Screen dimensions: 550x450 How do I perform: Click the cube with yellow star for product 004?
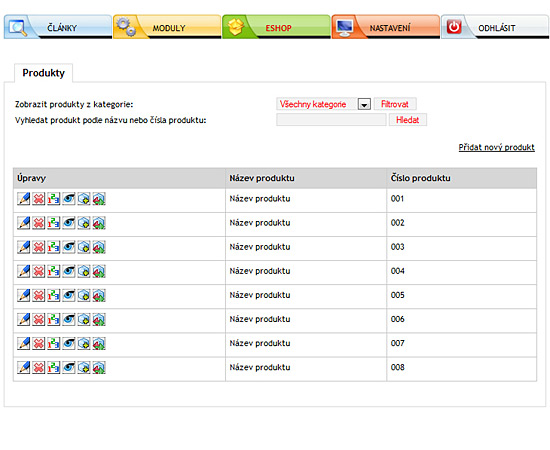click(84, 271)
